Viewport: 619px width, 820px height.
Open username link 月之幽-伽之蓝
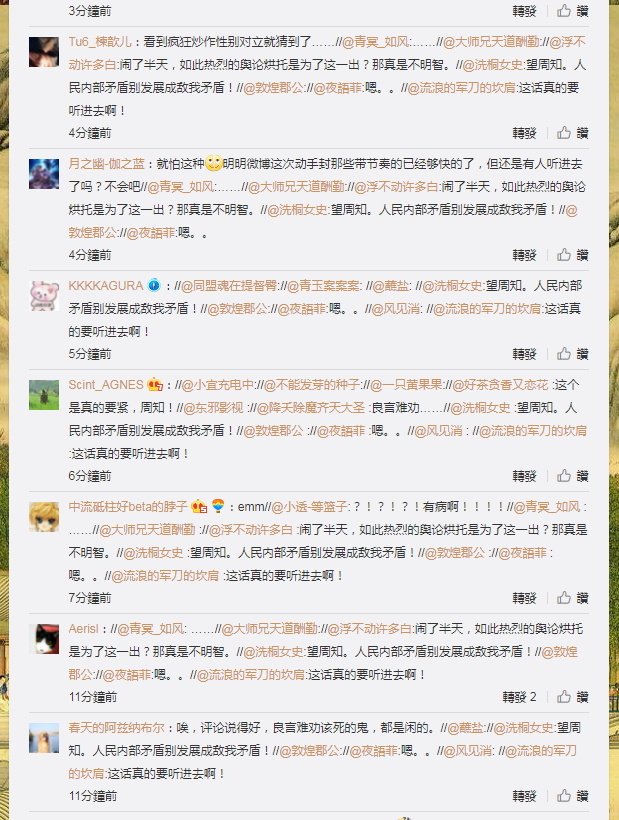point(107,164)
